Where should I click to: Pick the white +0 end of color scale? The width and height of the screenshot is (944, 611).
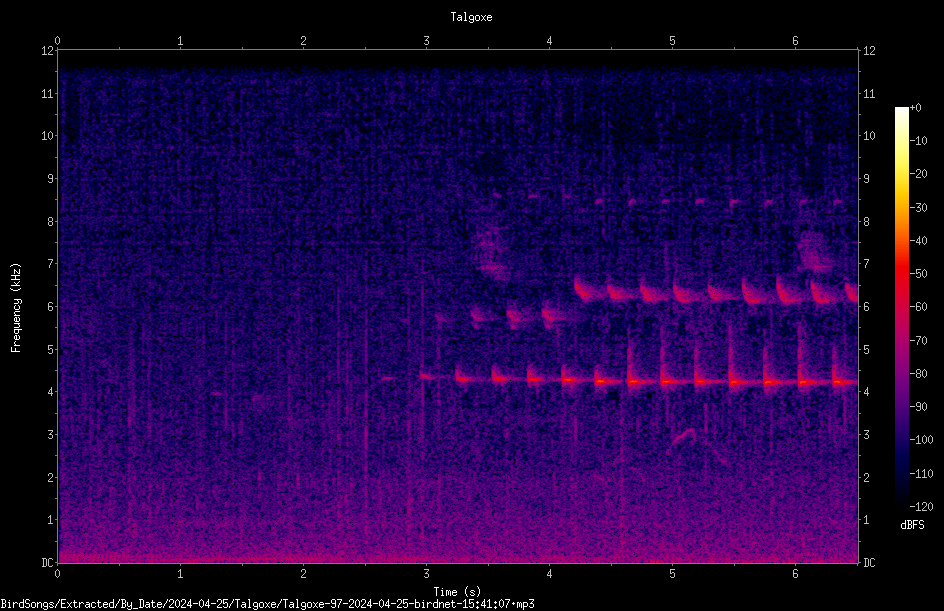pos(901,110)
